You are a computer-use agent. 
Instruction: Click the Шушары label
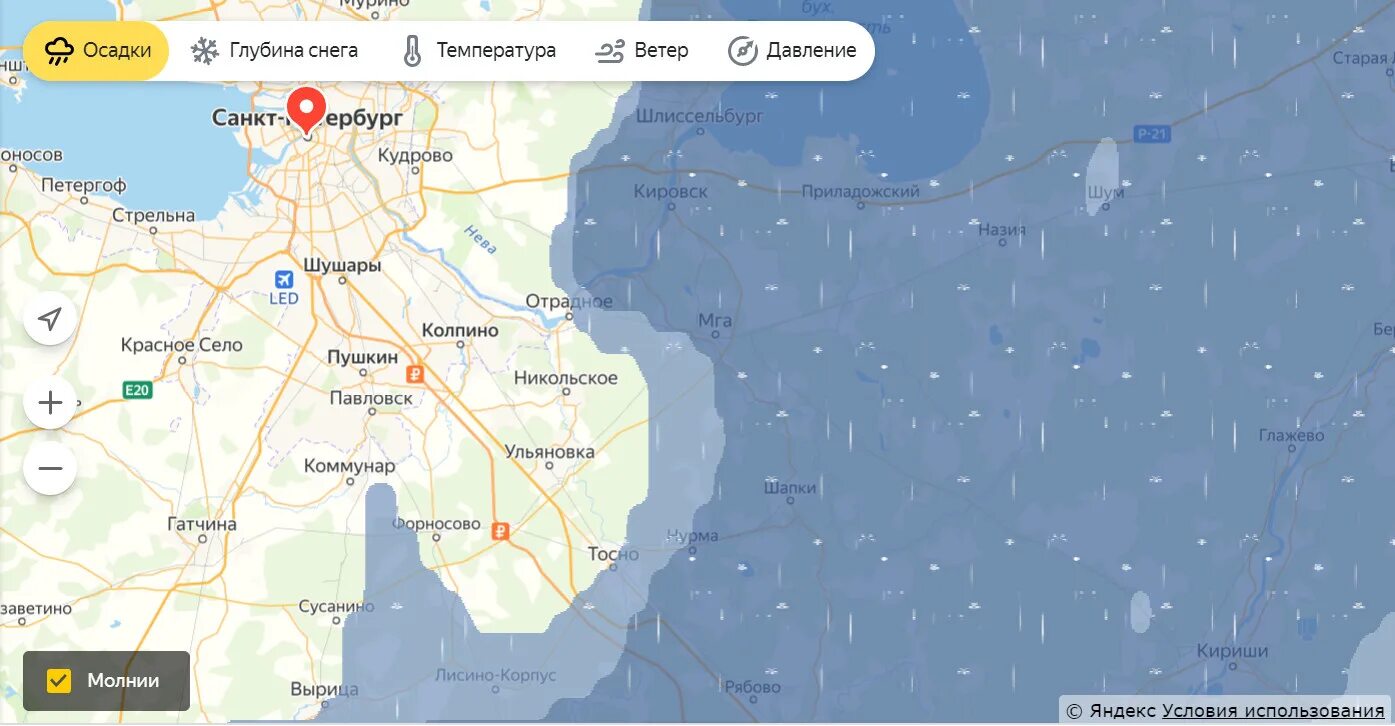[341, 266]
